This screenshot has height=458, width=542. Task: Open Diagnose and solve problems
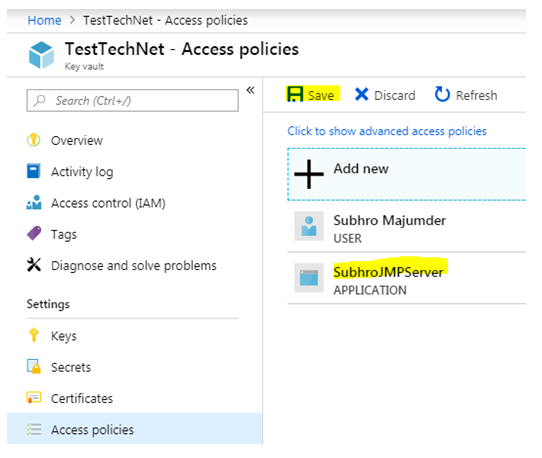pos(133,265)
